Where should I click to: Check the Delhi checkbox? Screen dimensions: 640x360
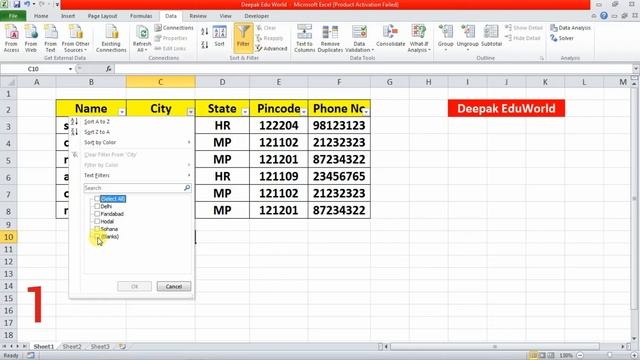pos(97,206)
